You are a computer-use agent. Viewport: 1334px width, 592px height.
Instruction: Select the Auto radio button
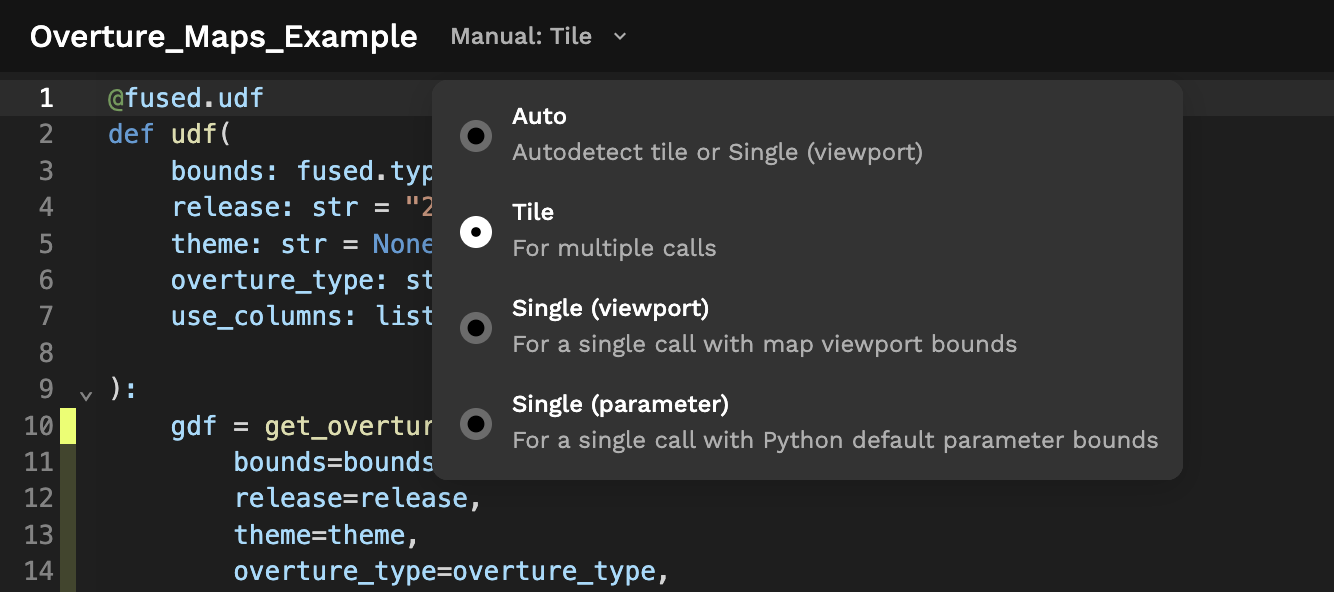pos(476,135)
